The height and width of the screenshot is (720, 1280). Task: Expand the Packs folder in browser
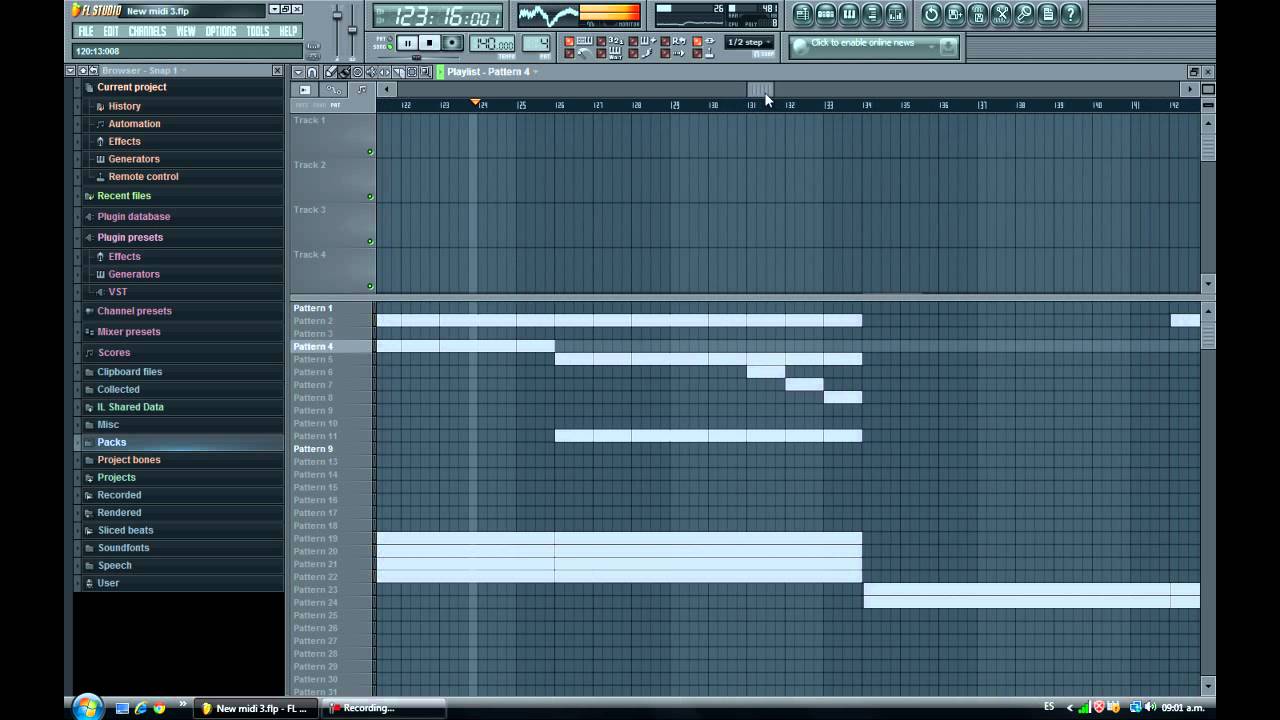click(x=111, y=442)
